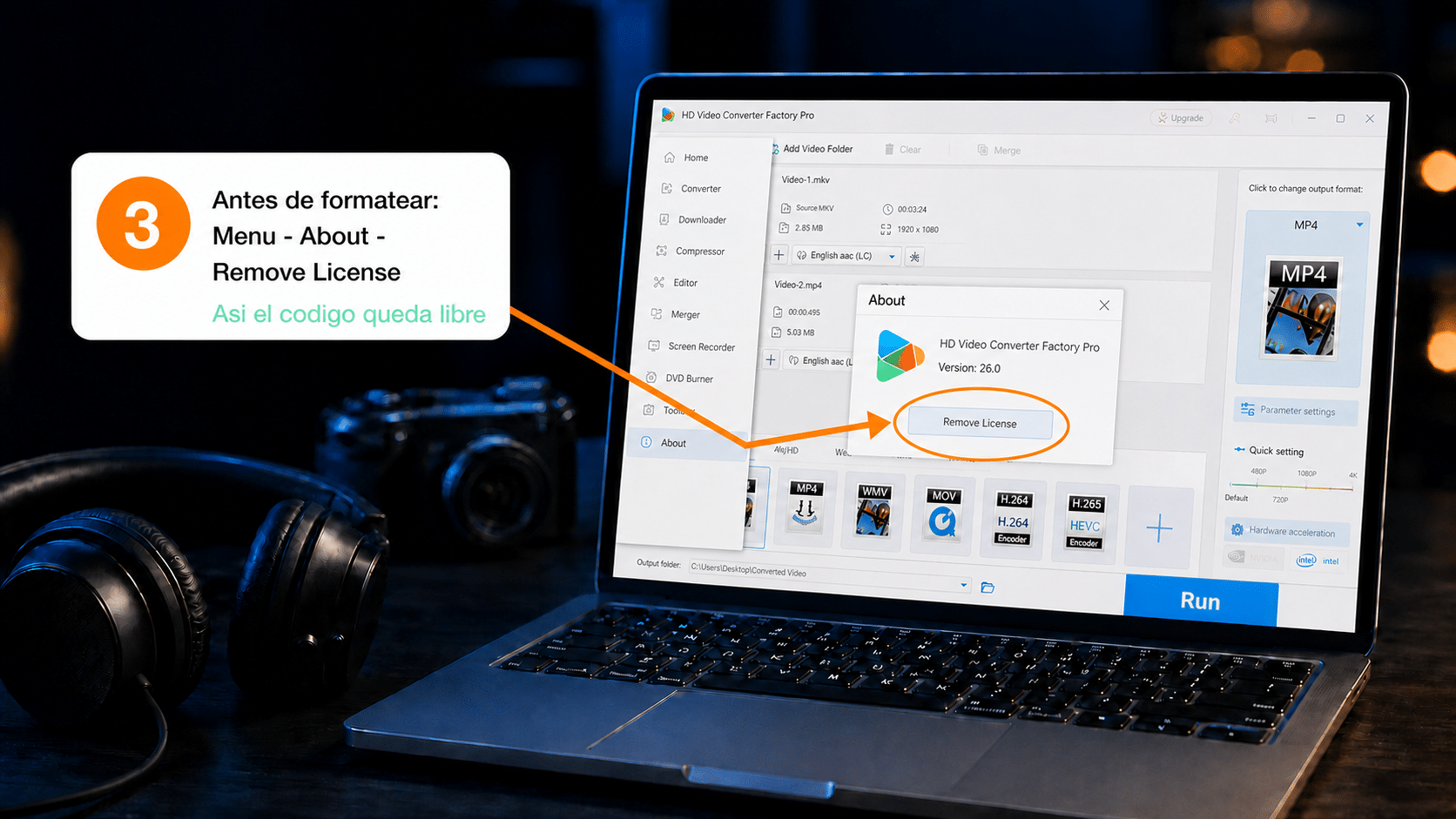The height and width of the screenshot is (819, 1456).
Task: Click the HD Video Converter logo in title bar
Action: pos(668,115)
